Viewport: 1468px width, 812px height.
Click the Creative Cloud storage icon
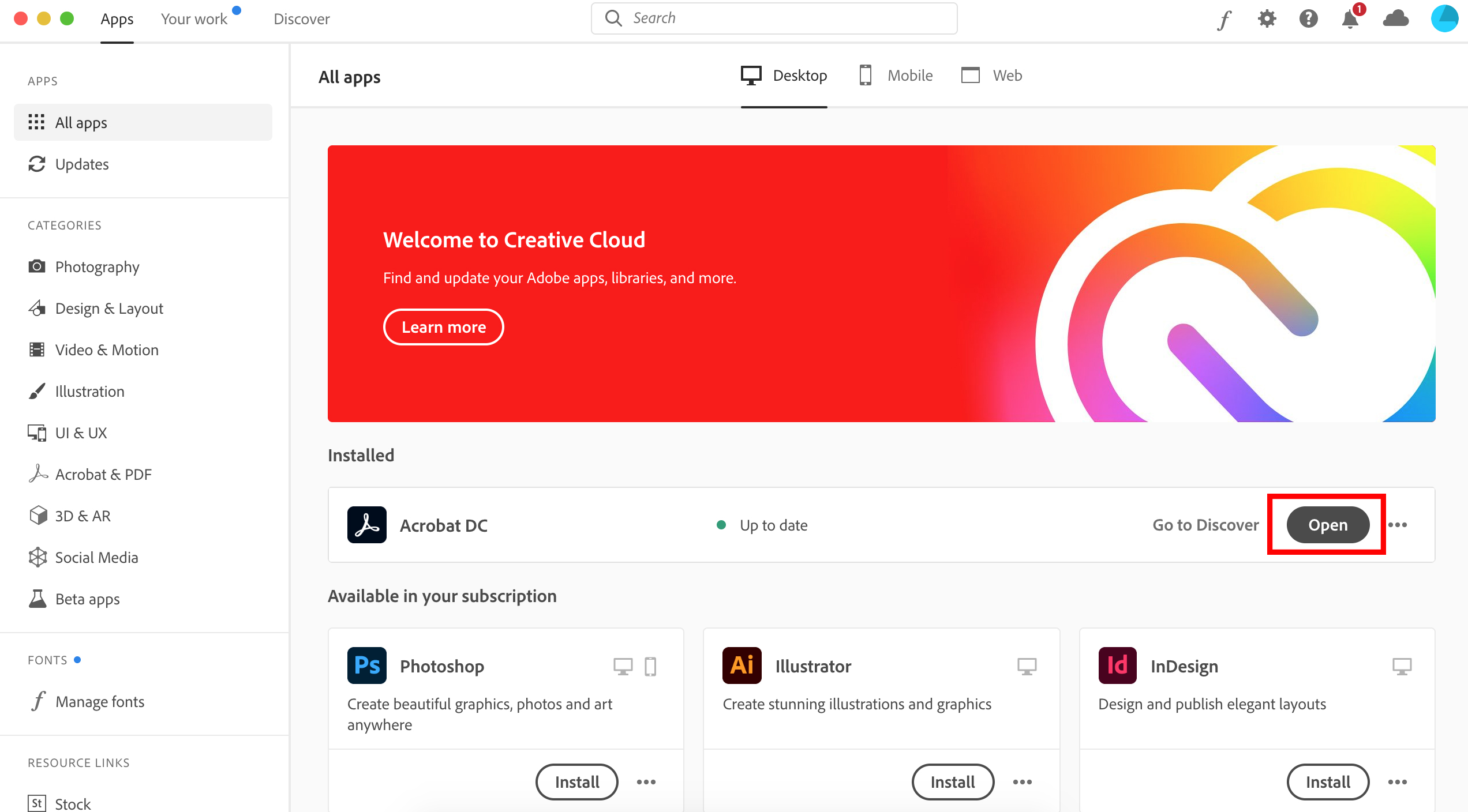[x=1397, y=19]
